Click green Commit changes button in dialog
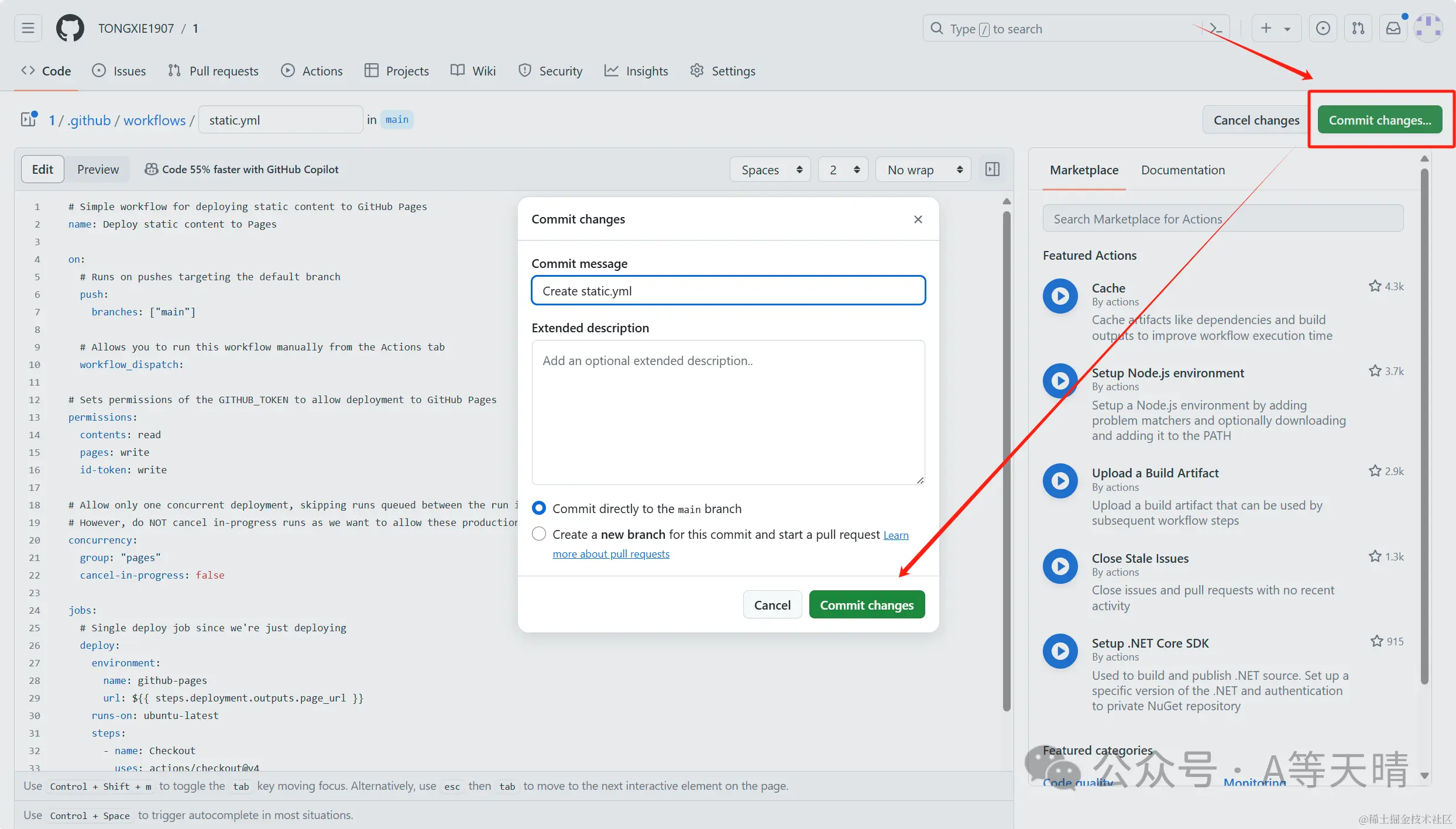1456x829 pixels. [x=867, y=605]
